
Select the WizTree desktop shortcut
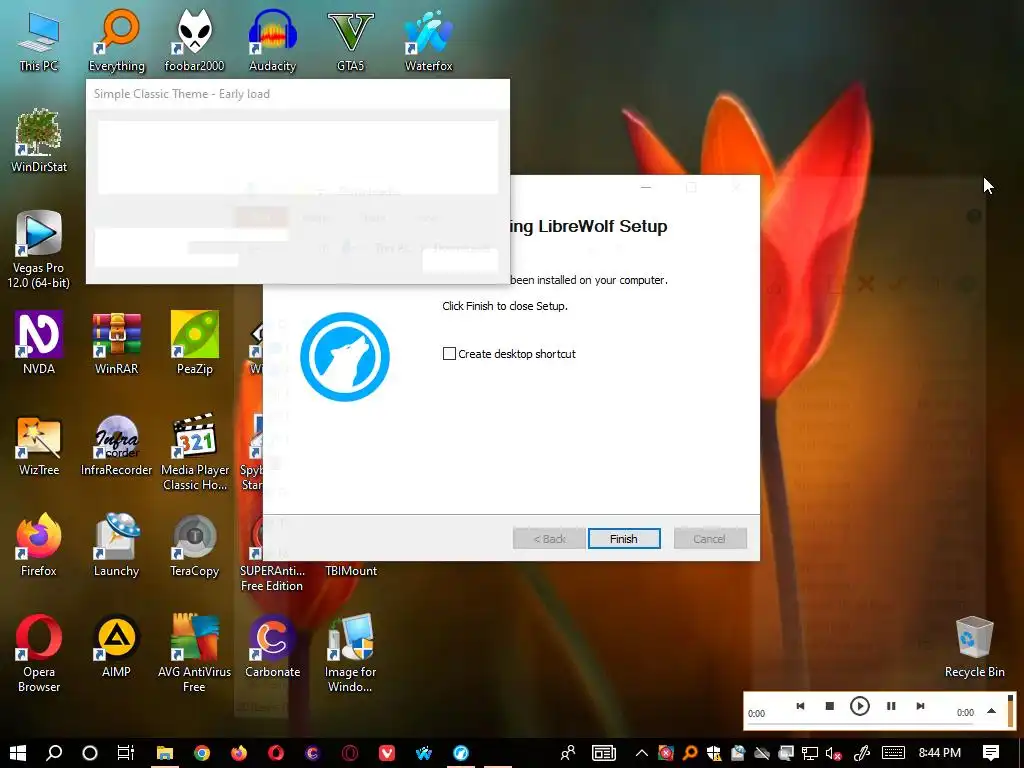click(x=39, y=444)
